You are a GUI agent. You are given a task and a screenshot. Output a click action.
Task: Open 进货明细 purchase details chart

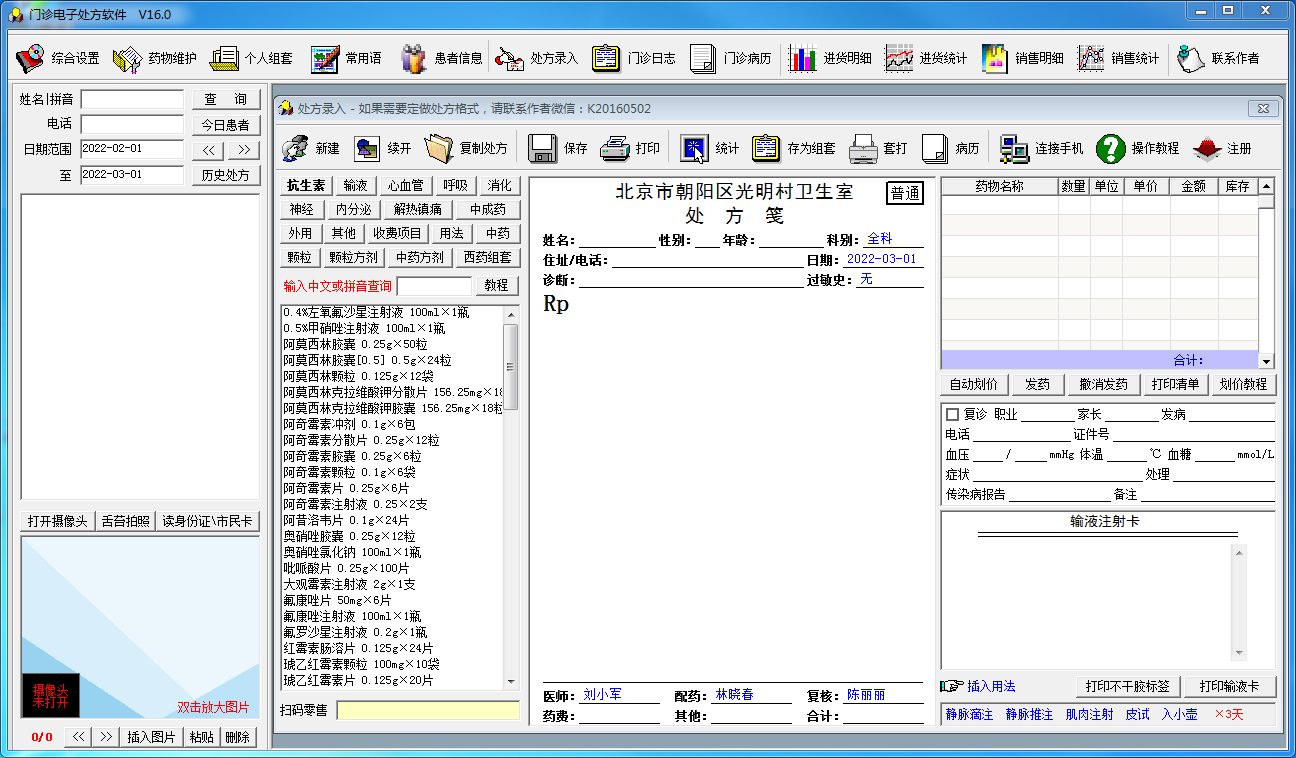830,58
